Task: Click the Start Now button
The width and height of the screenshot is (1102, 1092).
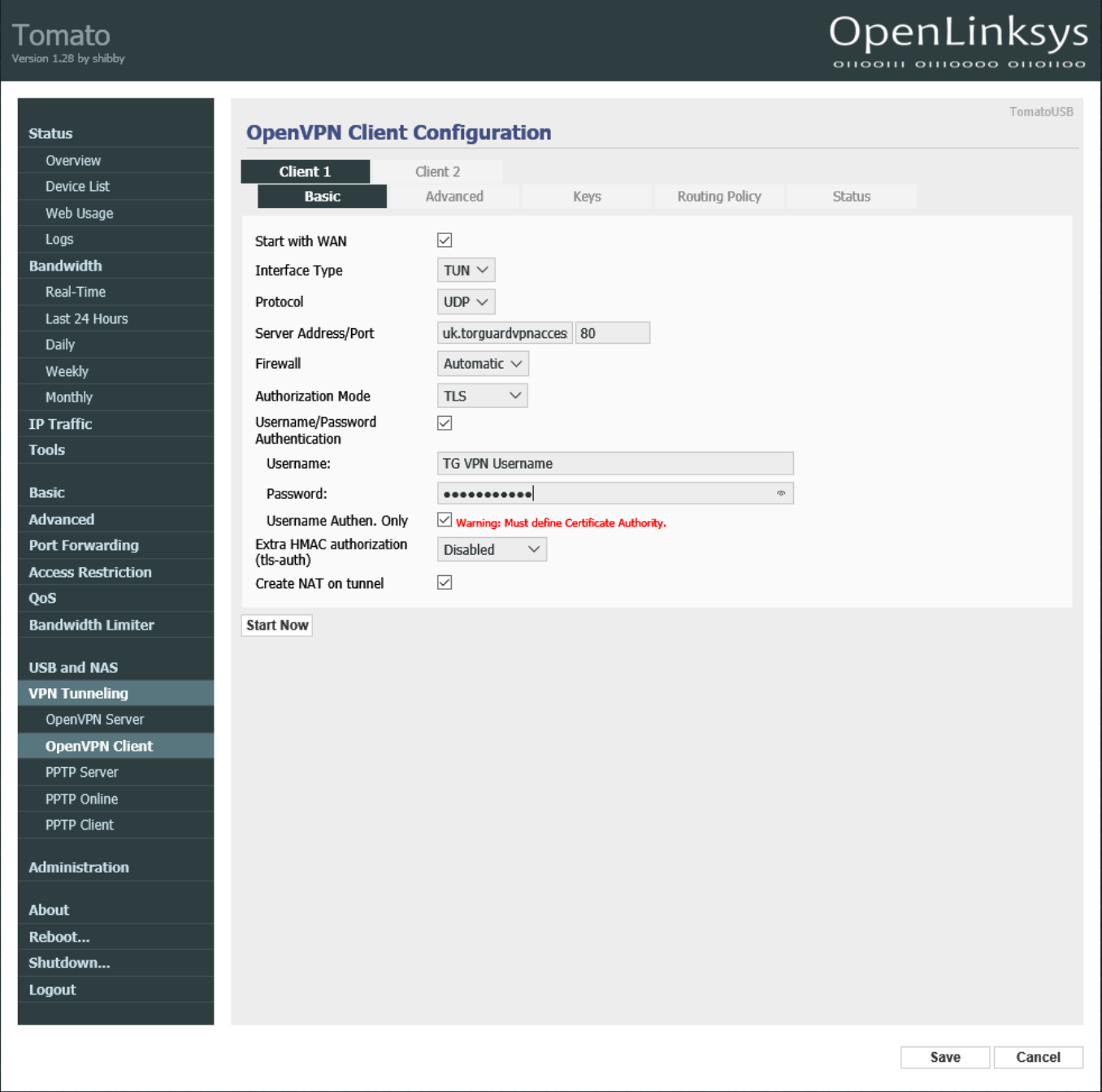Action: point(277,625)
